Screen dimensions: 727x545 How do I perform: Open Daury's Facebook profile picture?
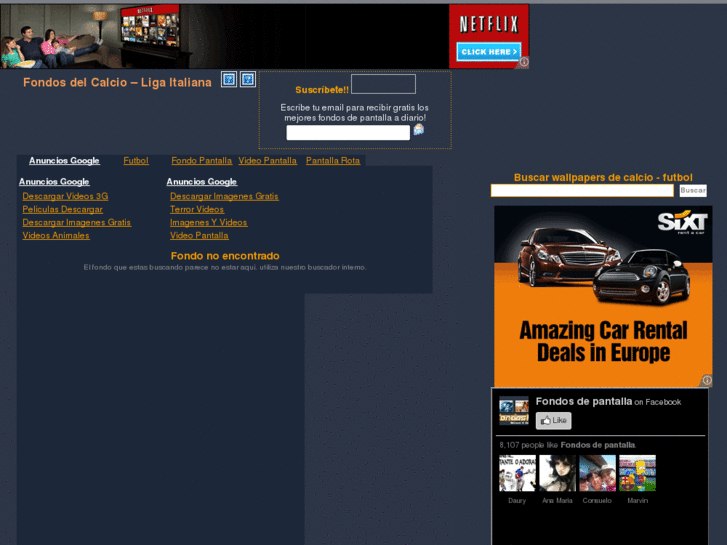[517, 474]
